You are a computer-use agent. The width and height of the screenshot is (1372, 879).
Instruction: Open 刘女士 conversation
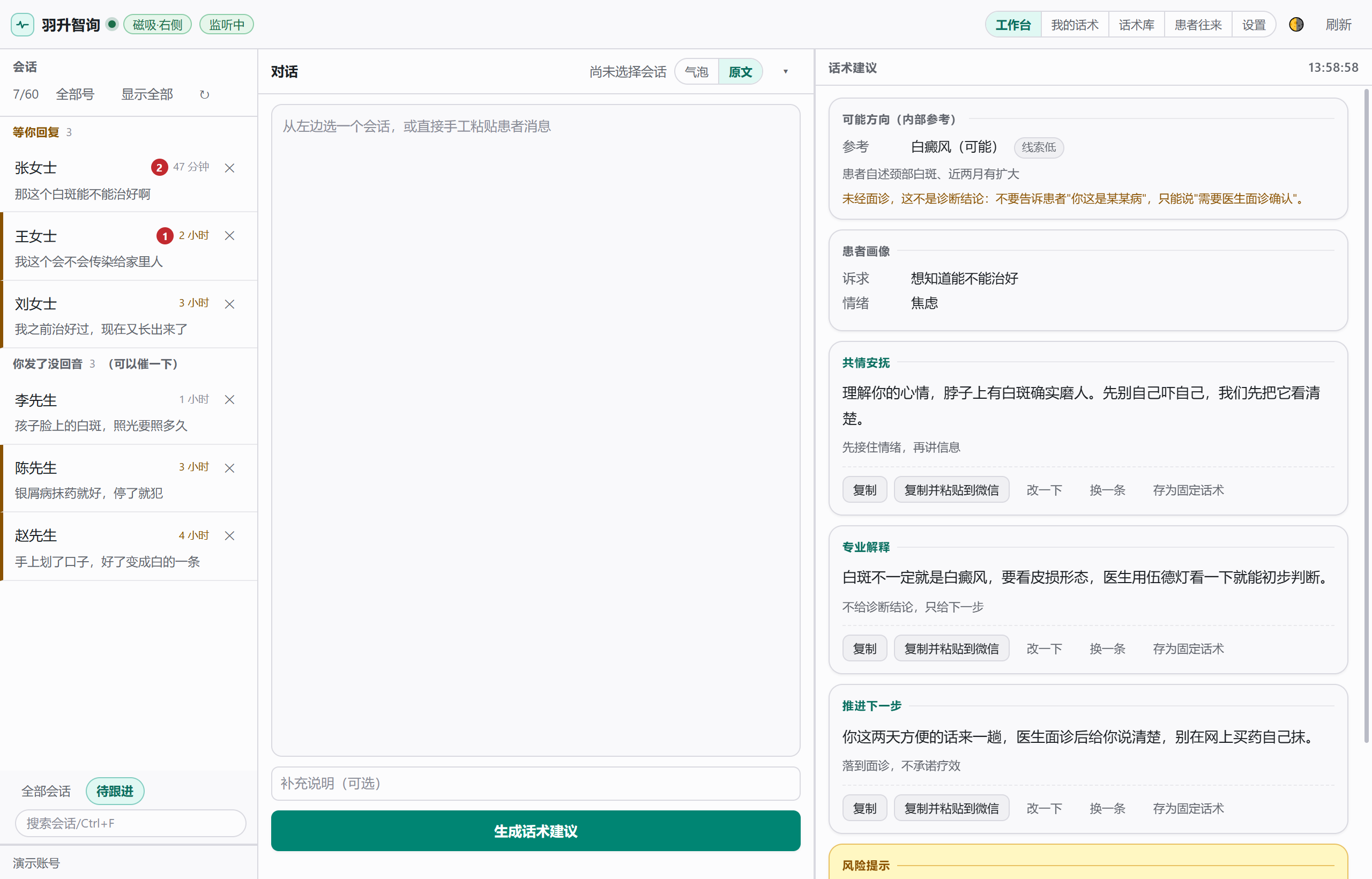pos(129,315)
